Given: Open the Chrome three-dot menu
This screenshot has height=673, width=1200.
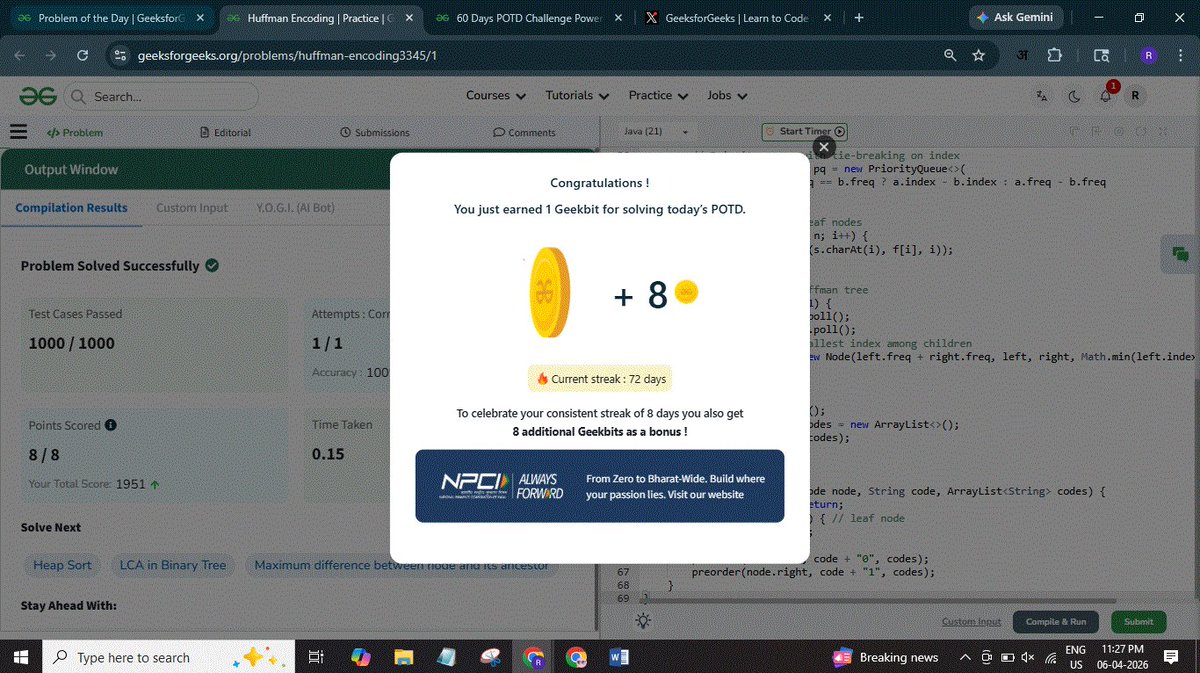Looking at the screenshot, I should 1179,55.
